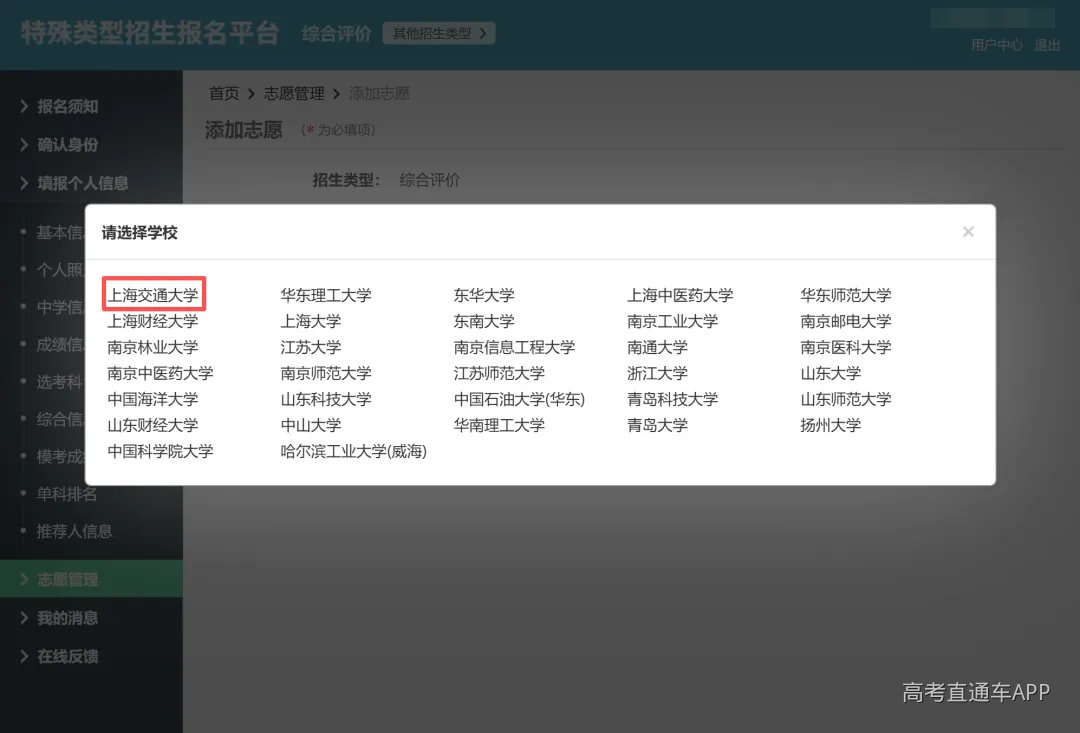Select 上海中医药大学
Image resolution: width=1080 pixels, height=733 pixels.
point(680,296)
